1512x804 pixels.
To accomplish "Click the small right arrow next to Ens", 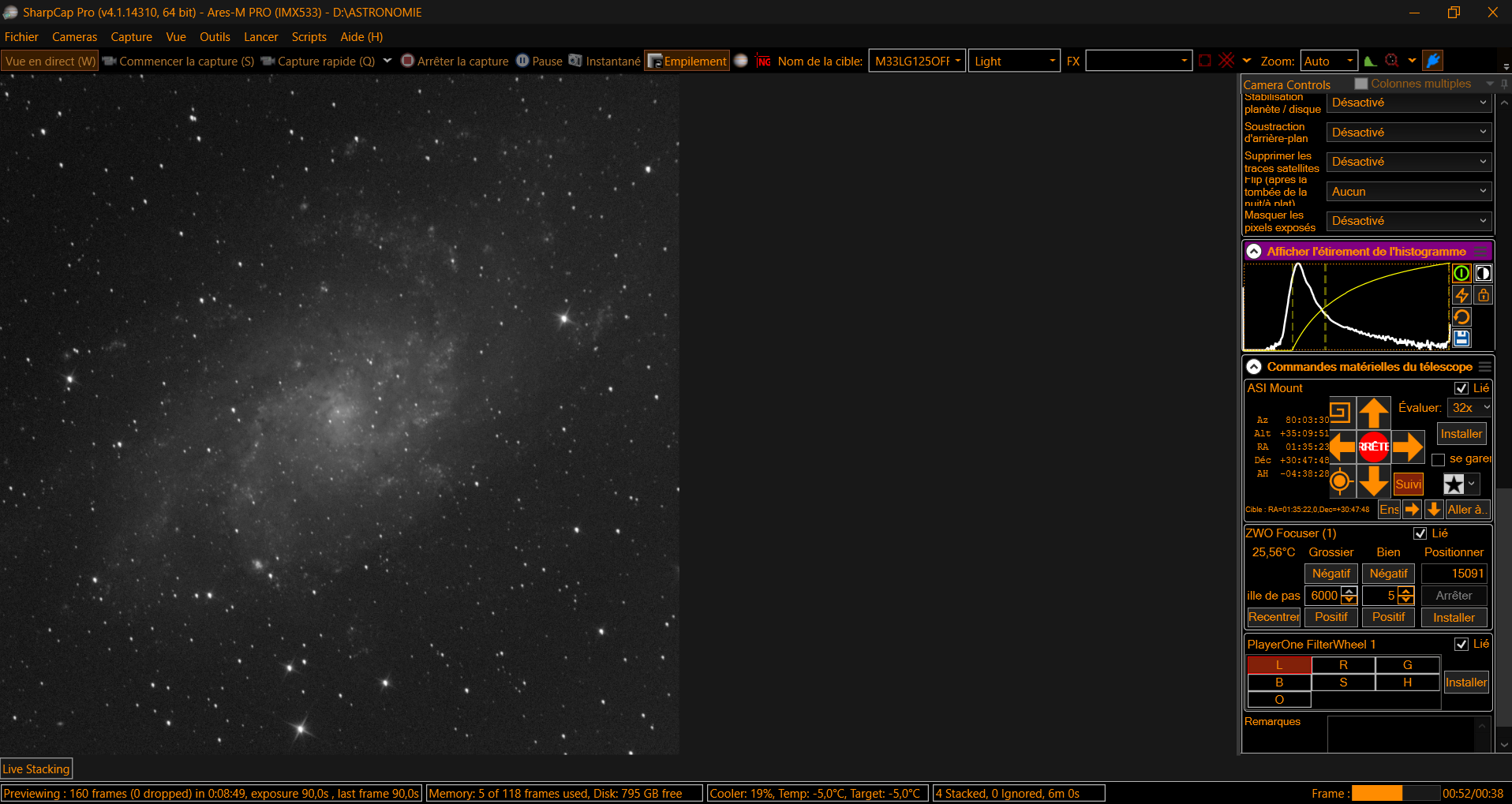I will (1413, 509).
